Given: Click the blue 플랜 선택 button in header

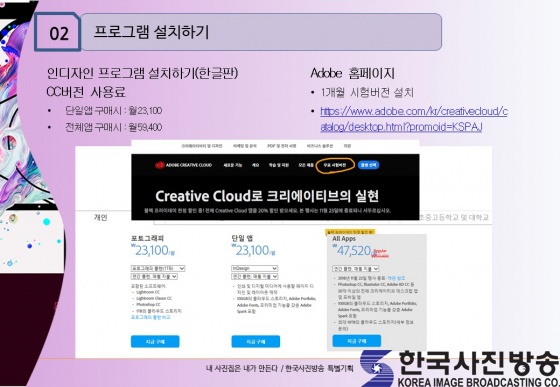Looking at the screenshot, I should pyautogui.click(x=368, y=165).
